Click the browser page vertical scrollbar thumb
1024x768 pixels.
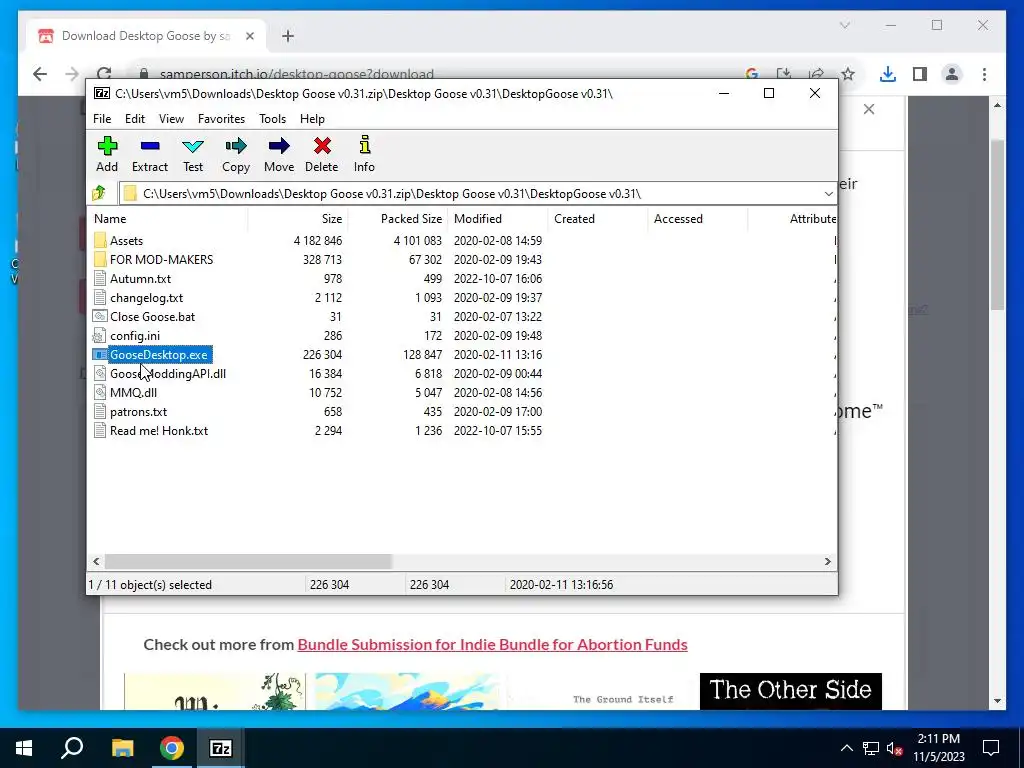point(997,224)
